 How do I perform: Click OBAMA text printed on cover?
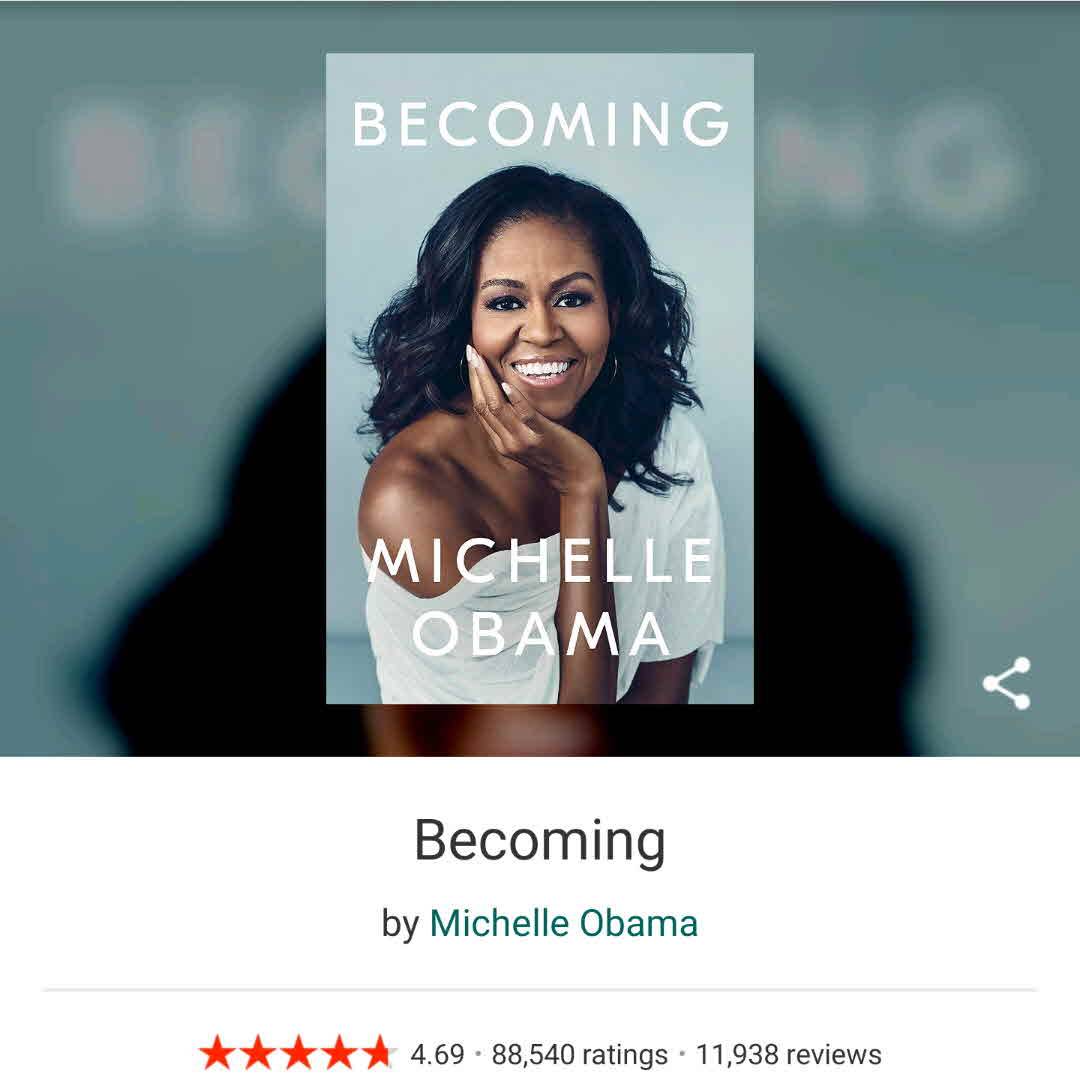tap(541, 634)
